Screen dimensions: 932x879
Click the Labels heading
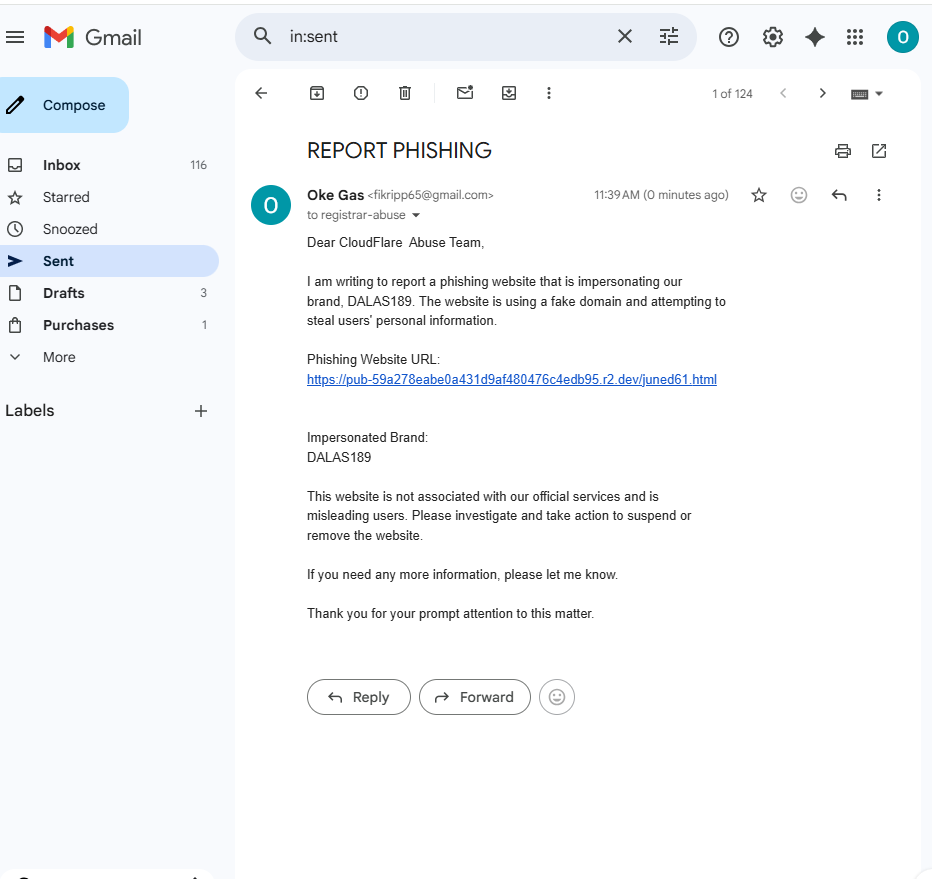coord(30,411)
